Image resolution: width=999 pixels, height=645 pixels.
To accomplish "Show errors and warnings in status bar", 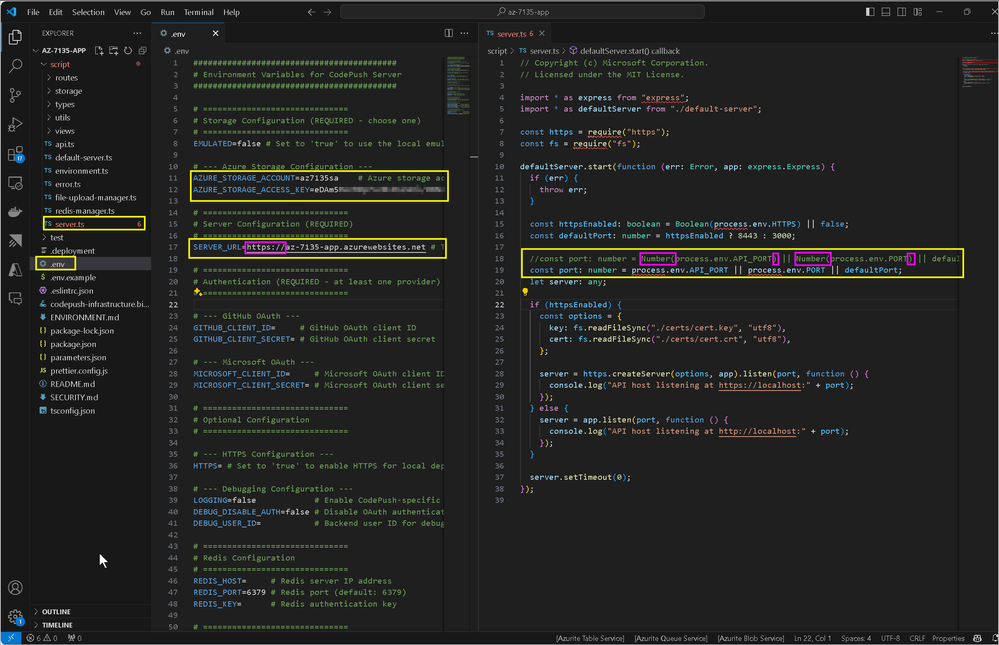I will tap(42, 638).
